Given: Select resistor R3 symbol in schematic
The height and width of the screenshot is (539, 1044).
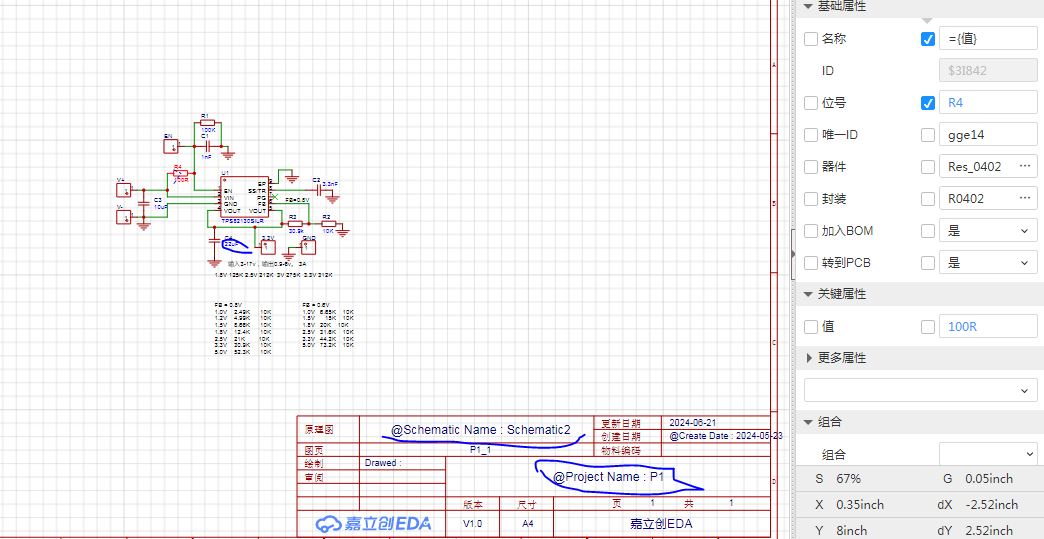Looking at the screenshot, I should click(295, 224).
